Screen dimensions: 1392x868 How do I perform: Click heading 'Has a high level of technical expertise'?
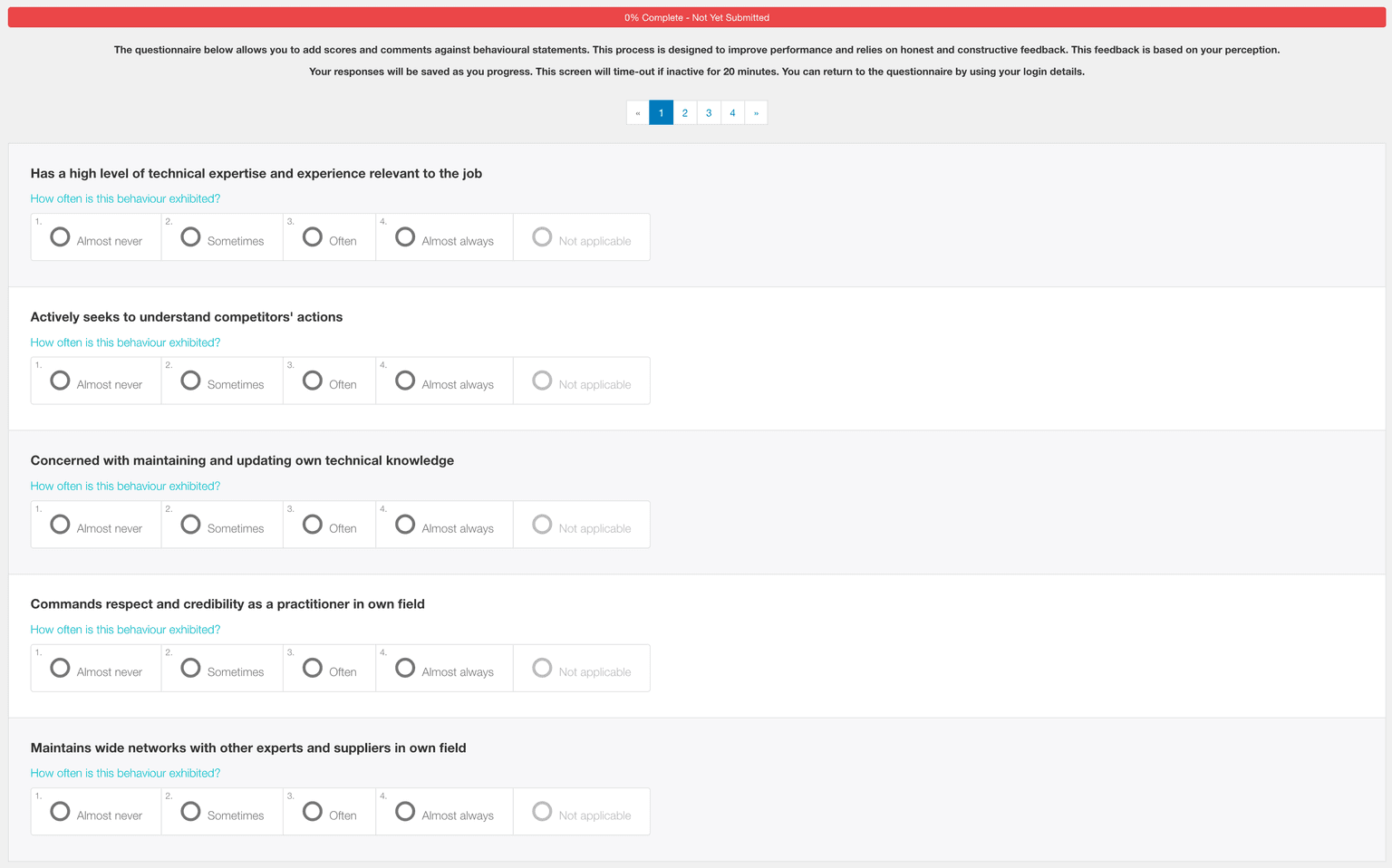[x=256, y=173]
